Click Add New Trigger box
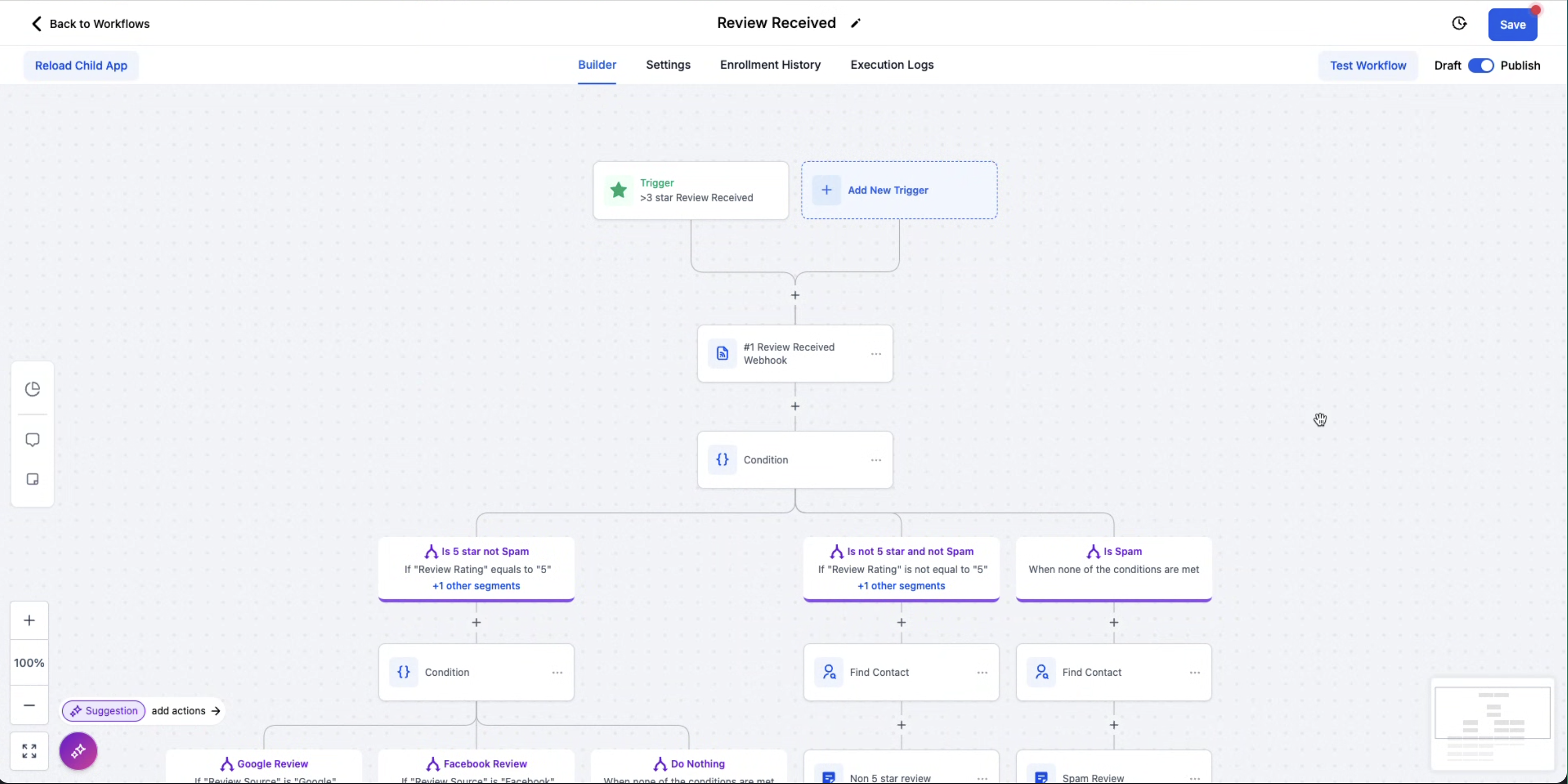Screen dimensions: 1568x784 tap(899, 190)
